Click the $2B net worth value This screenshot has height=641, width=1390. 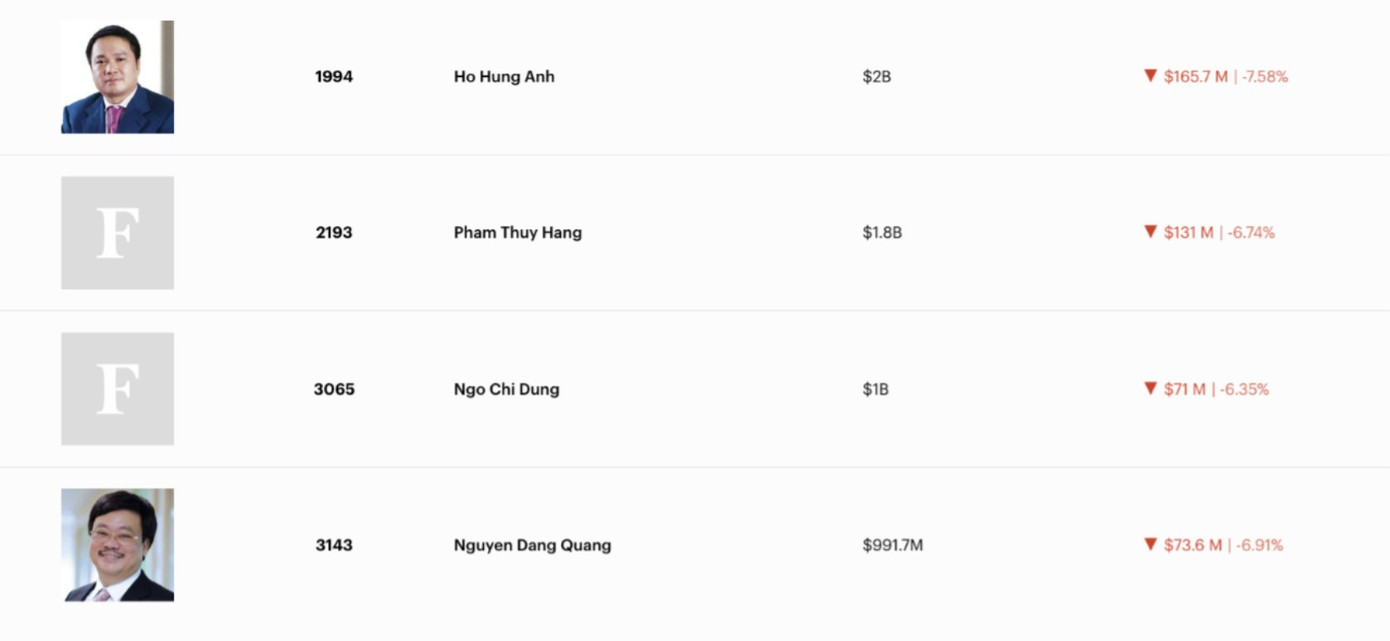click(x=876, y=77)
